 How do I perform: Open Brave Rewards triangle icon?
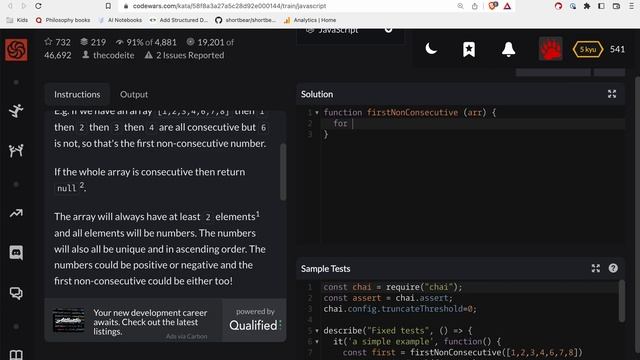(507, 6)
